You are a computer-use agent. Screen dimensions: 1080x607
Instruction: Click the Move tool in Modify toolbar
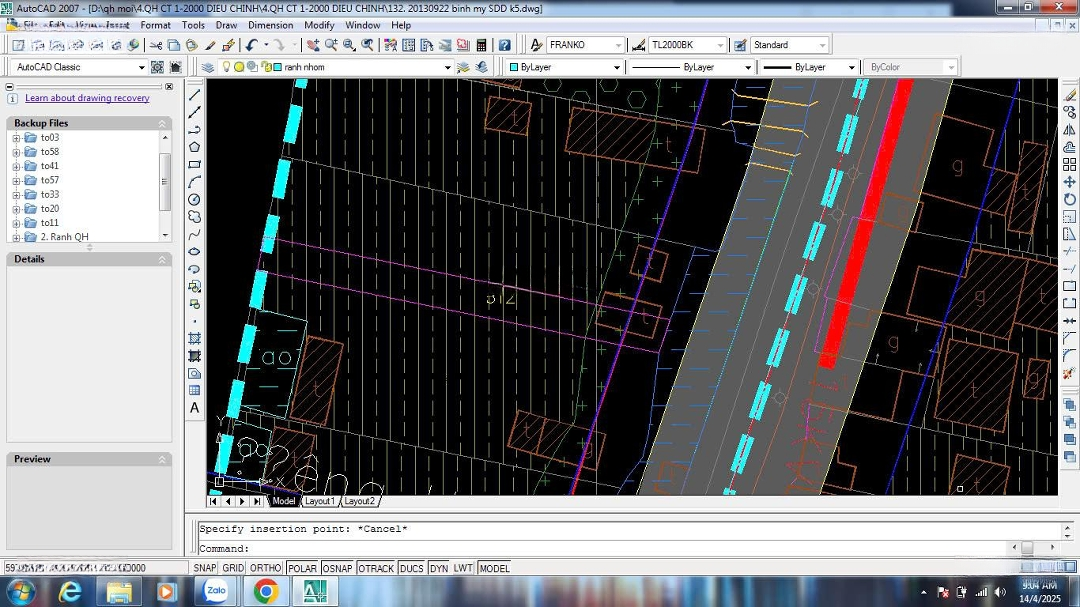tap(1069, 182)
